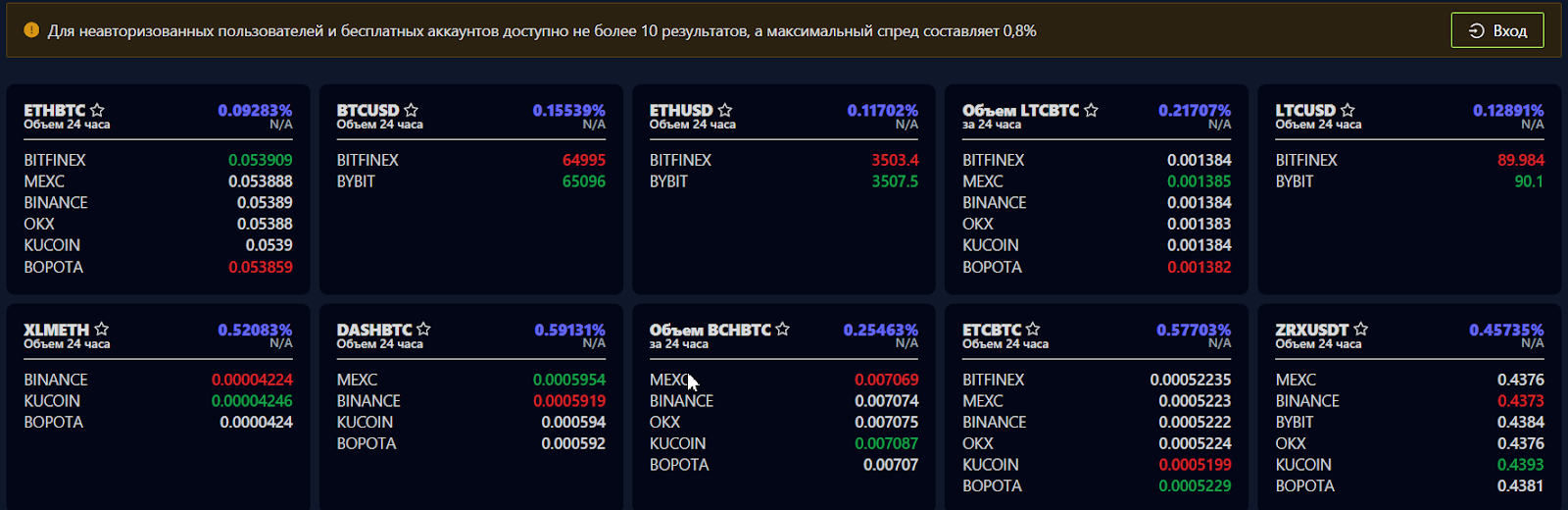
Task: Click BOPOTA exchange name in XLMETH card
Action: tap(53, 423)
